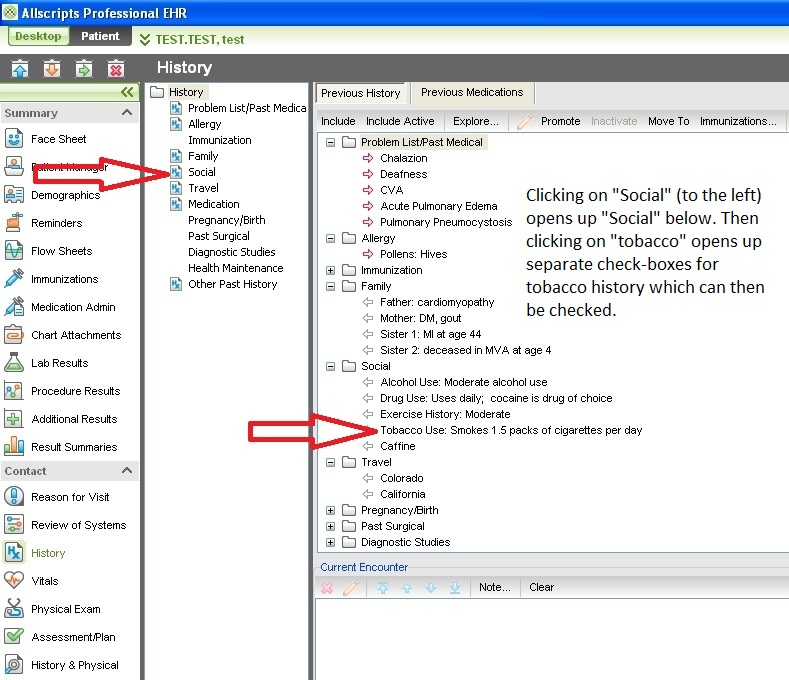The width and height of the screenshot is (789, 680).
Task: Click the green right-arrow toolbar icon
Action: click(84, 68)
